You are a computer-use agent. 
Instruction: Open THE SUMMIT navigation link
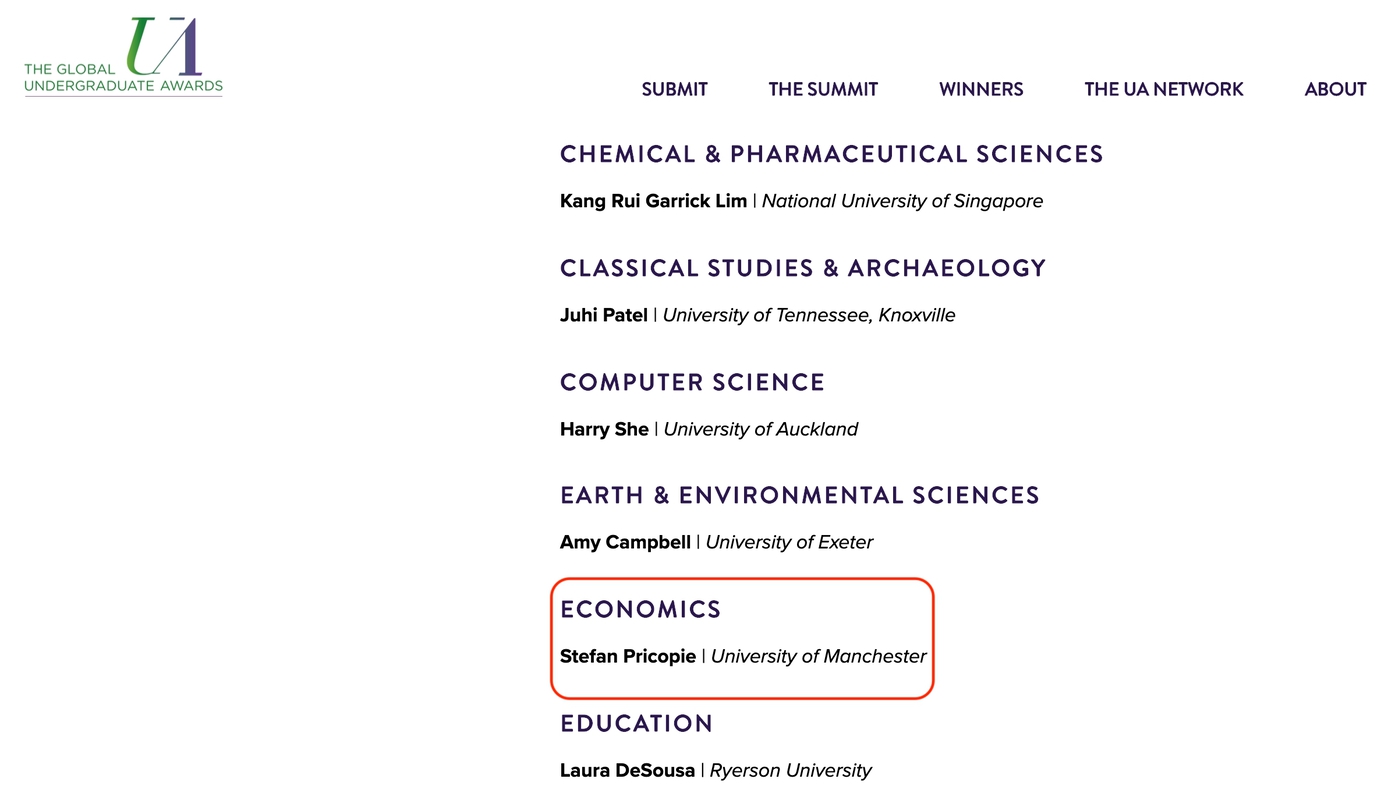[823, 89]
